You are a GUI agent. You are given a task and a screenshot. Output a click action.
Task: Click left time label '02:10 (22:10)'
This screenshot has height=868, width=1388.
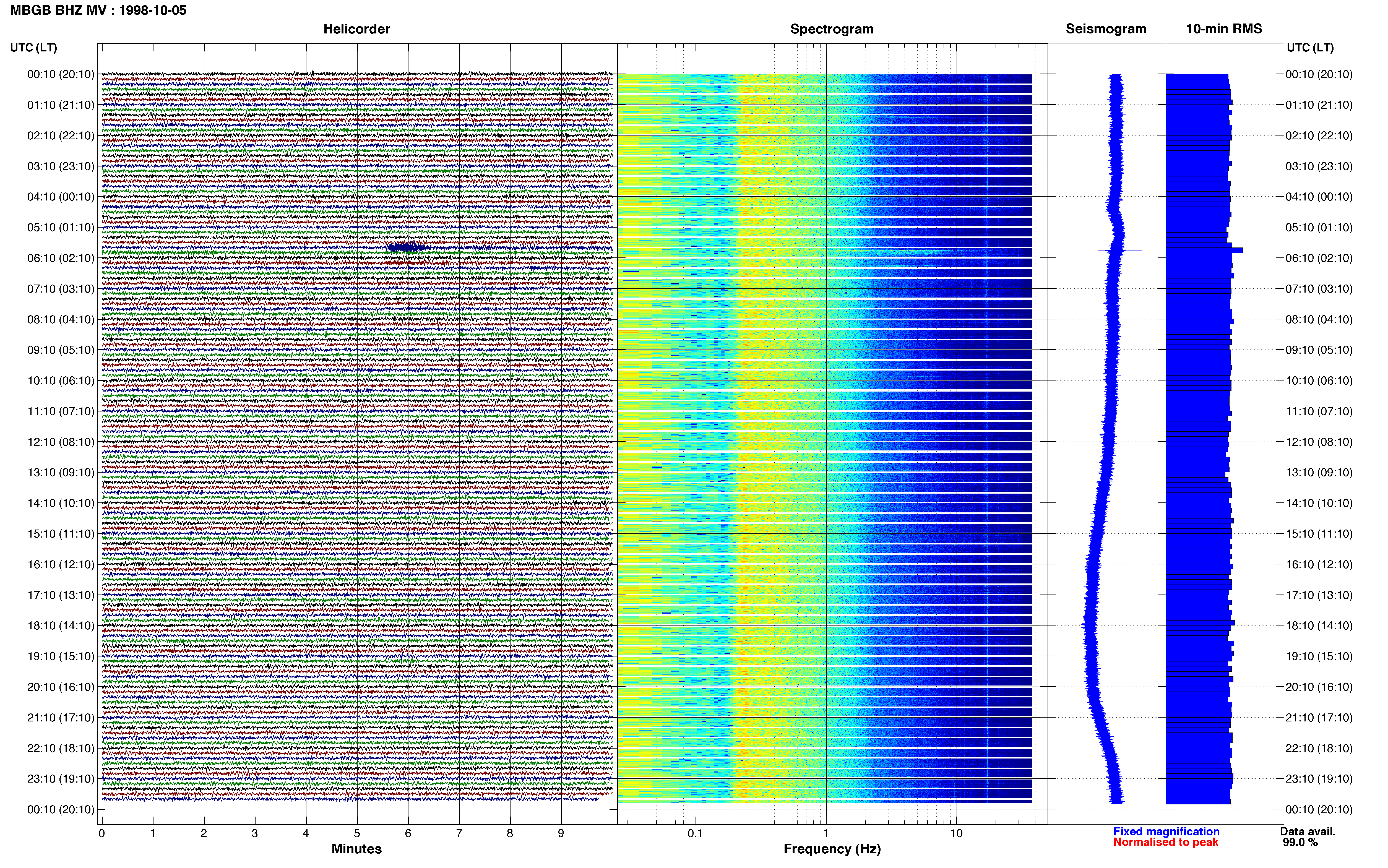60,135
